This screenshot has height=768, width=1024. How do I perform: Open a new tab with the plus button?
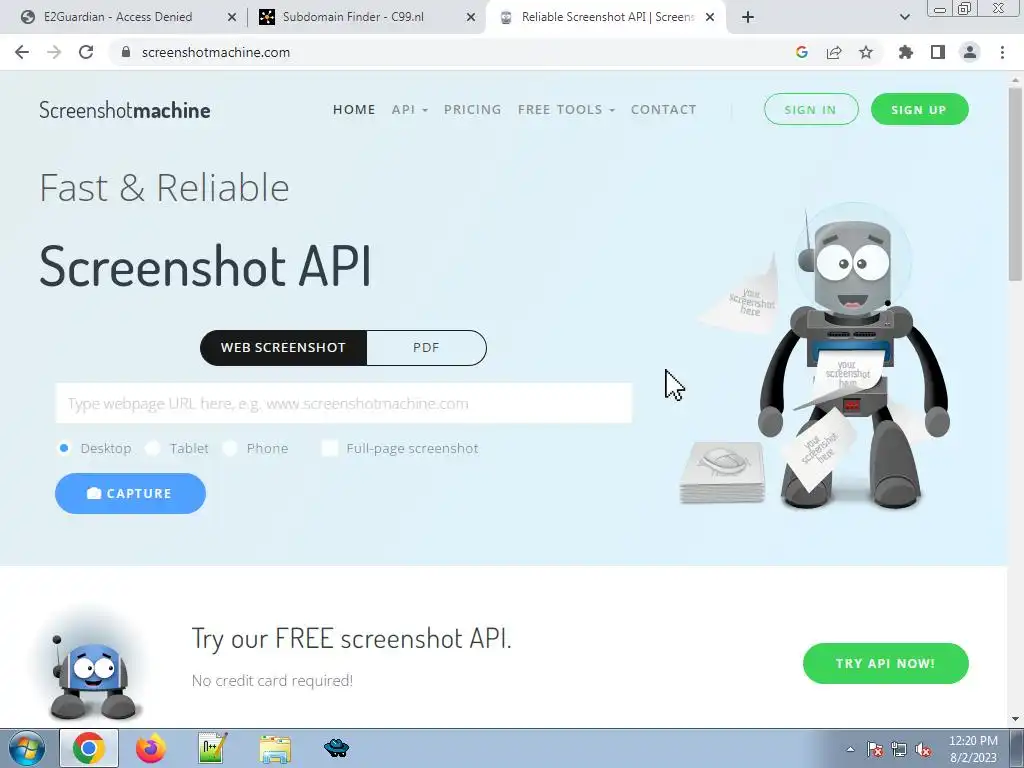click(748, 17)
